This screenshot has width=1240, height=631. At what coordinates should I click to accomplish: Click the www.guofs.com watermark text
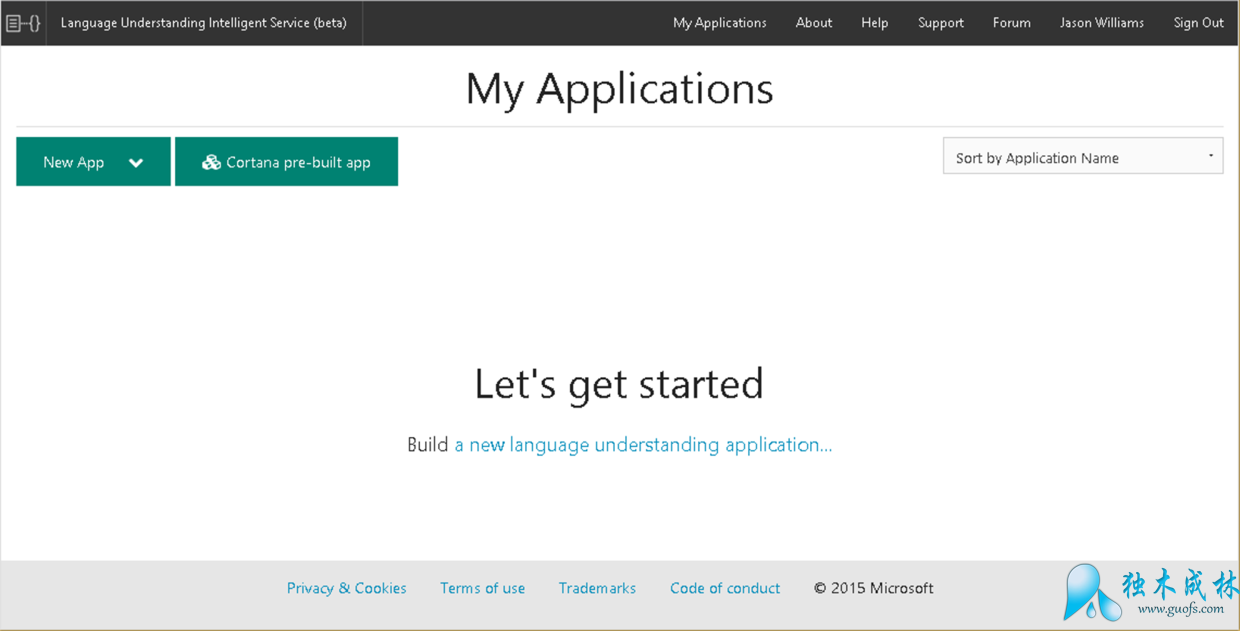[1180, 609]
